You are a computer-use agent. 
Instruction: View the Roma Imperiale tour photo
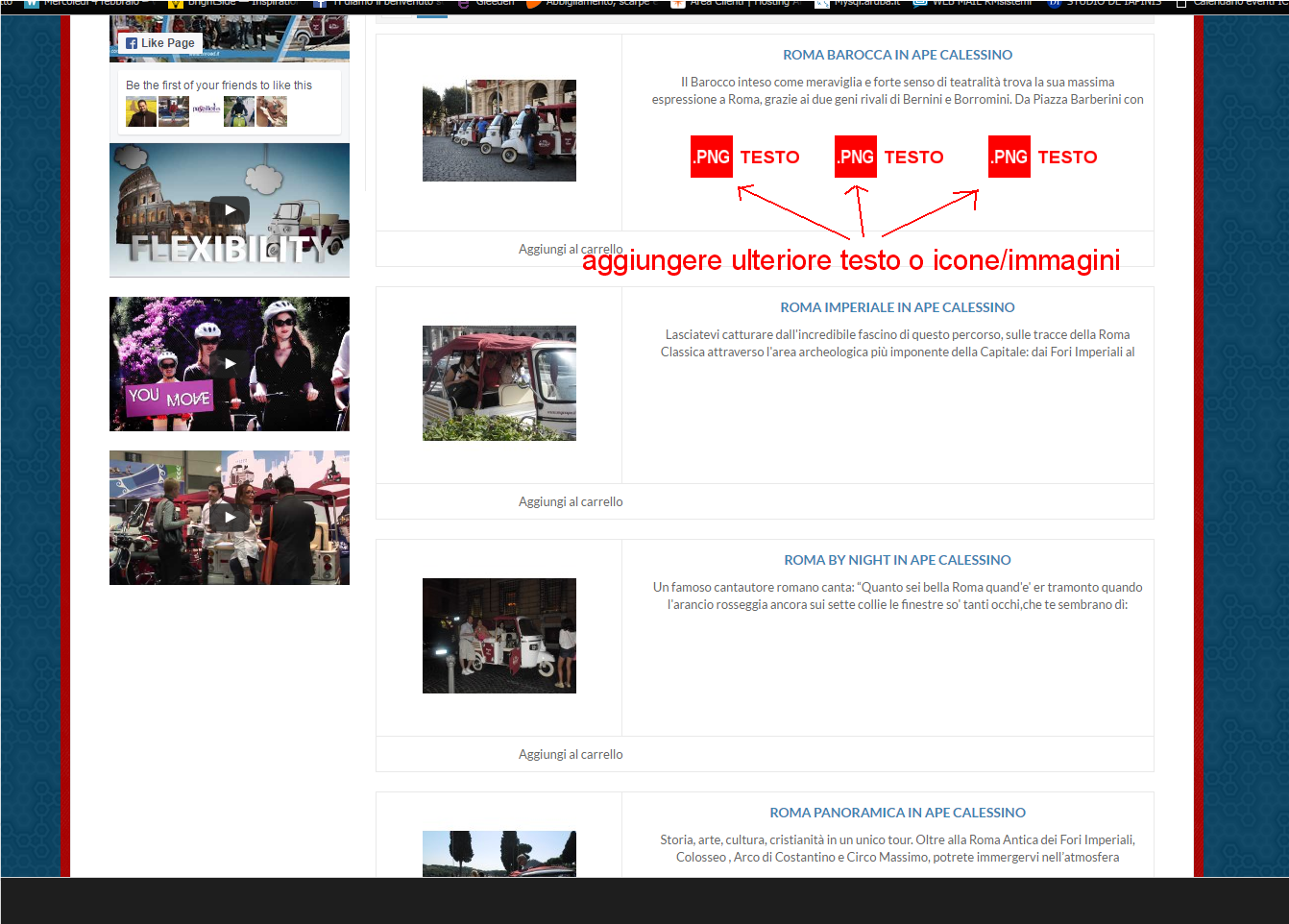(x=499, y=383)
